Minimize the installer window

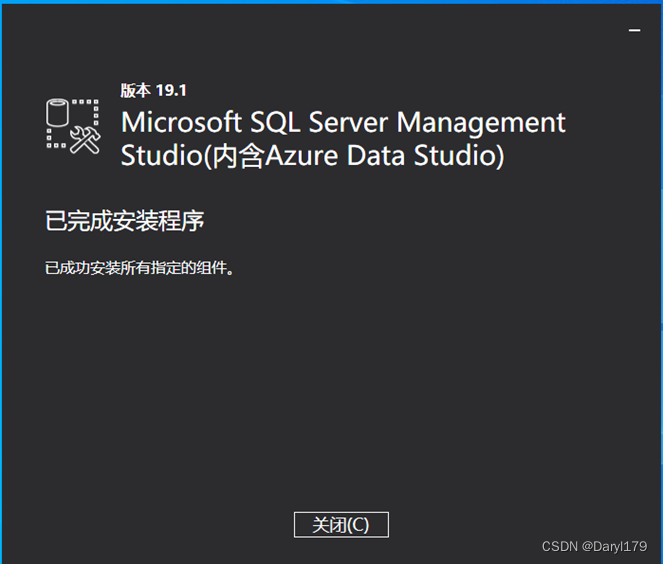click(x=634, y=30)
